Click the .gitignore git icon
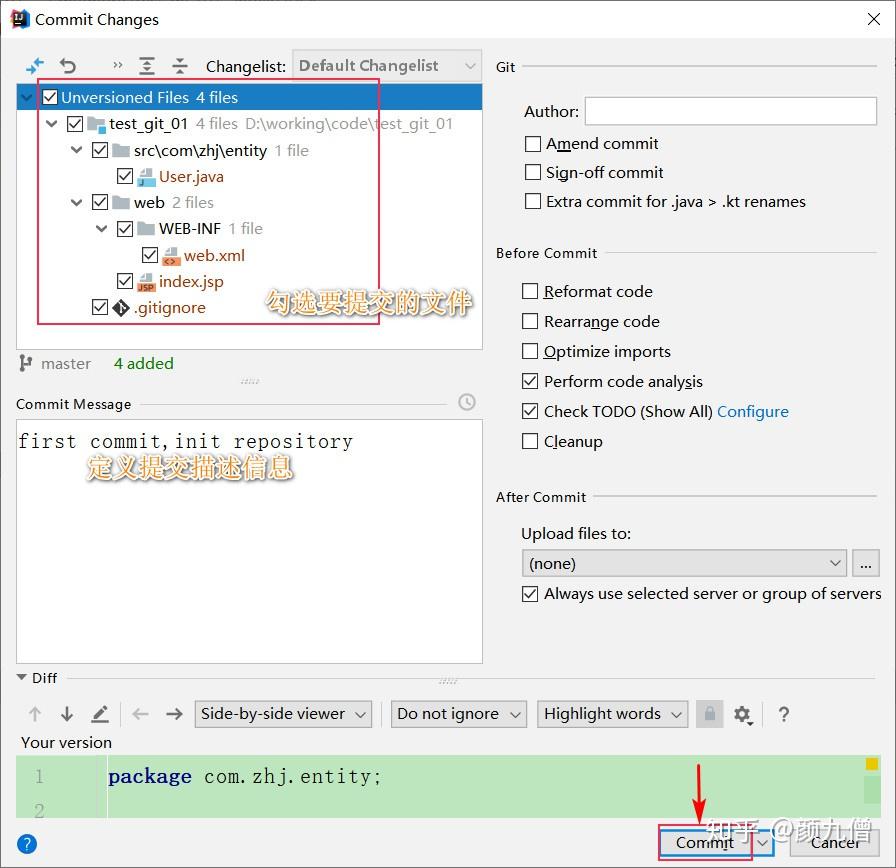The image size is (896, 868). [121, 308]
